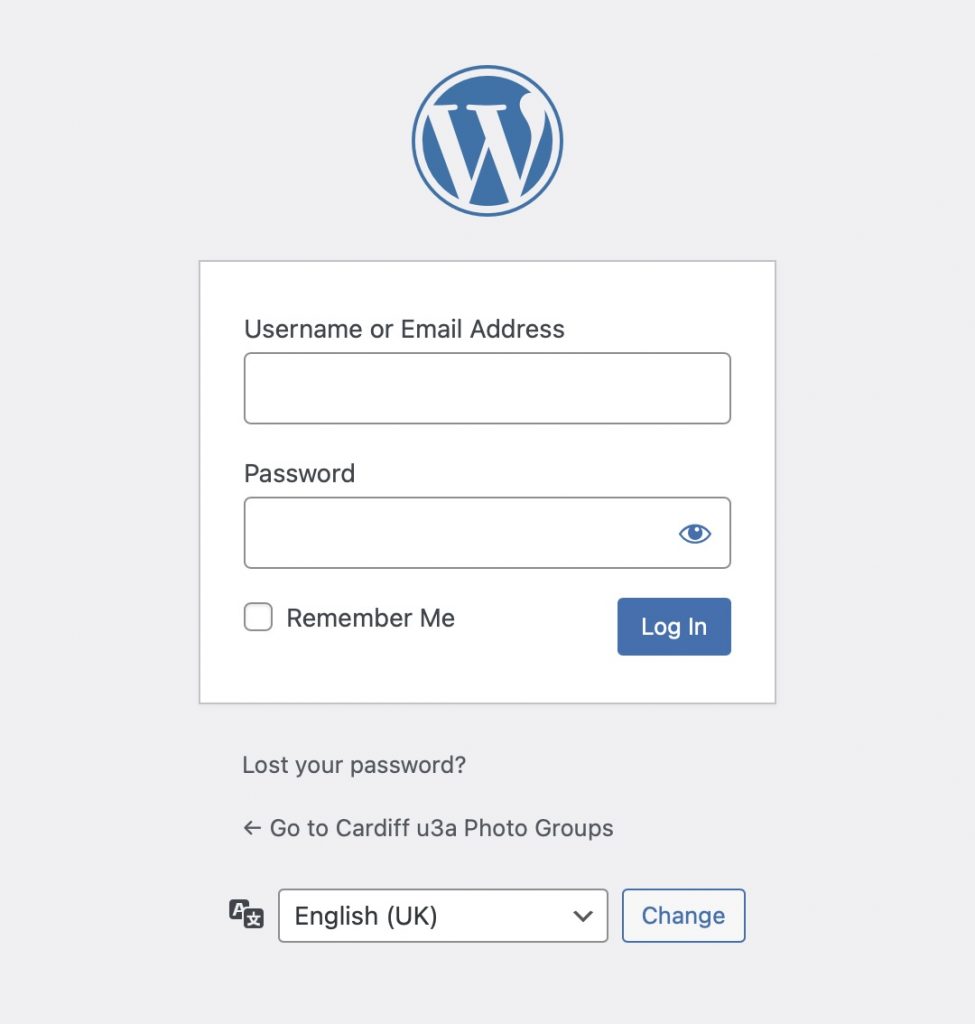Click the white W letter inside the logo
Screen dimensions: 975x1024
click(485, 149)
